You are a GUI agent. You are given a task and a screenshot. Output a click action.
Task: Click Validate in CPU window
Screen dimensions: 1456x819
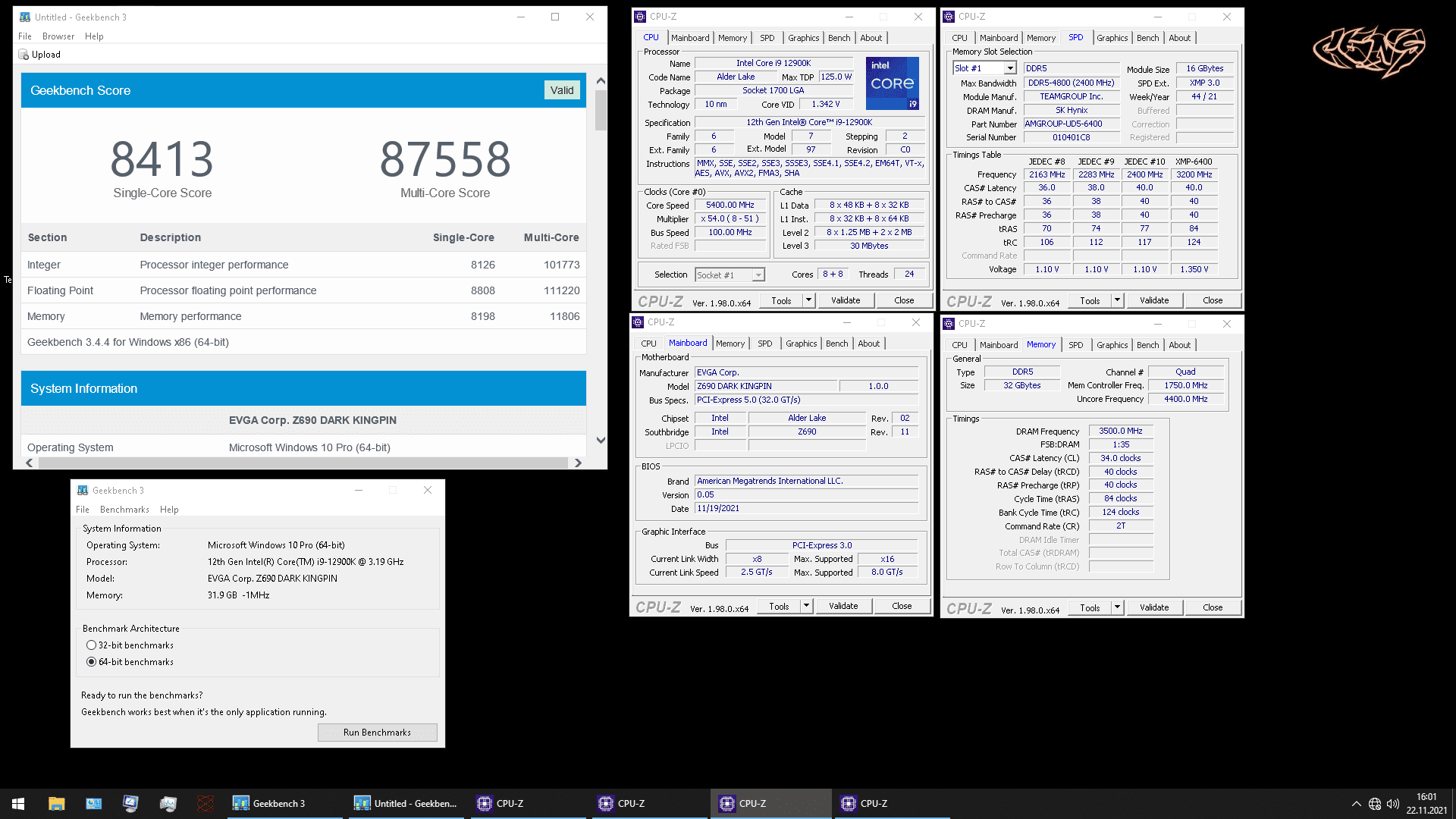[846, 301]
